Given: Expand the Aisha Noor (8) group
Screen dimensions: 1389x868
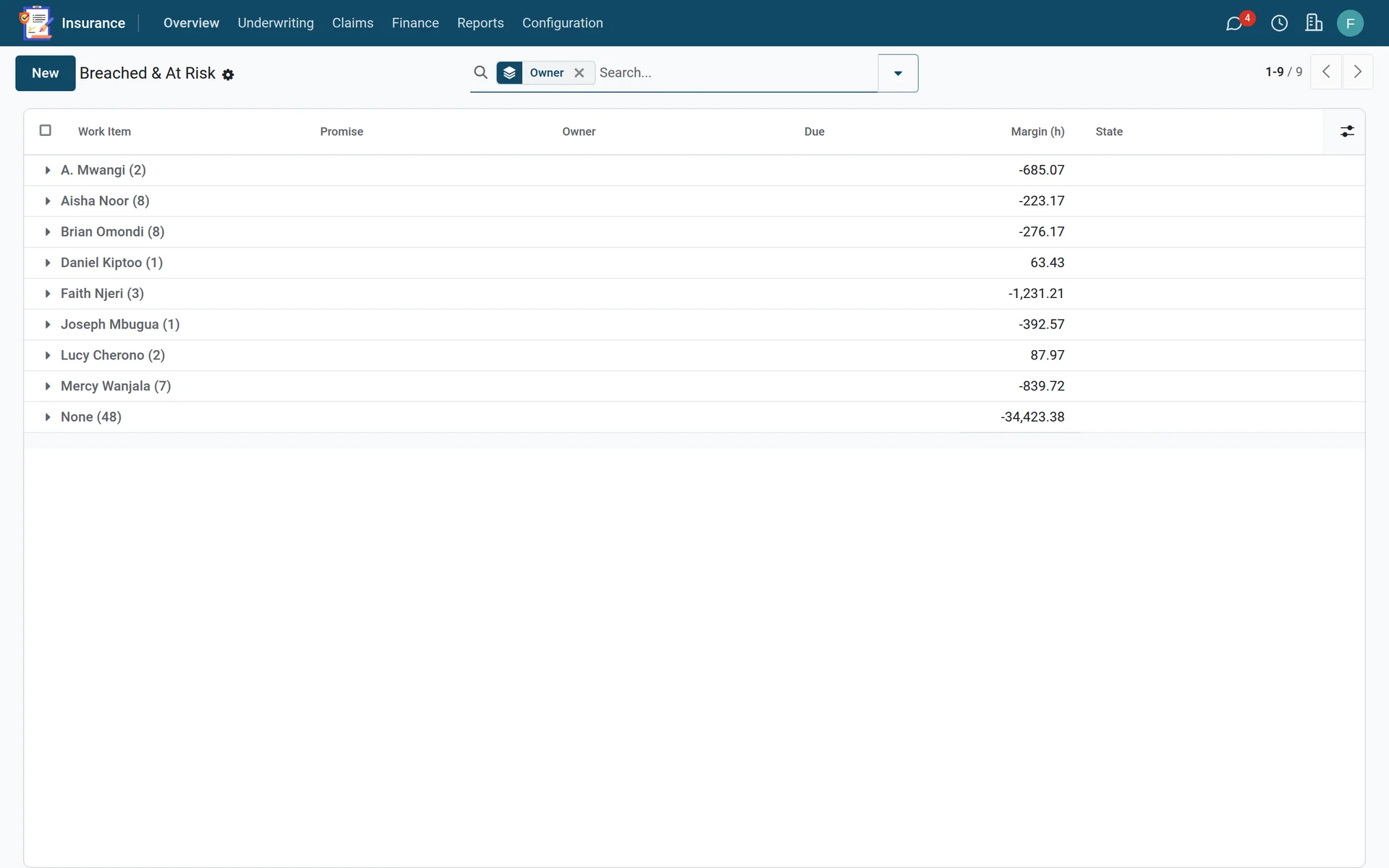Looking at the screenshot, I should (694, 201).
